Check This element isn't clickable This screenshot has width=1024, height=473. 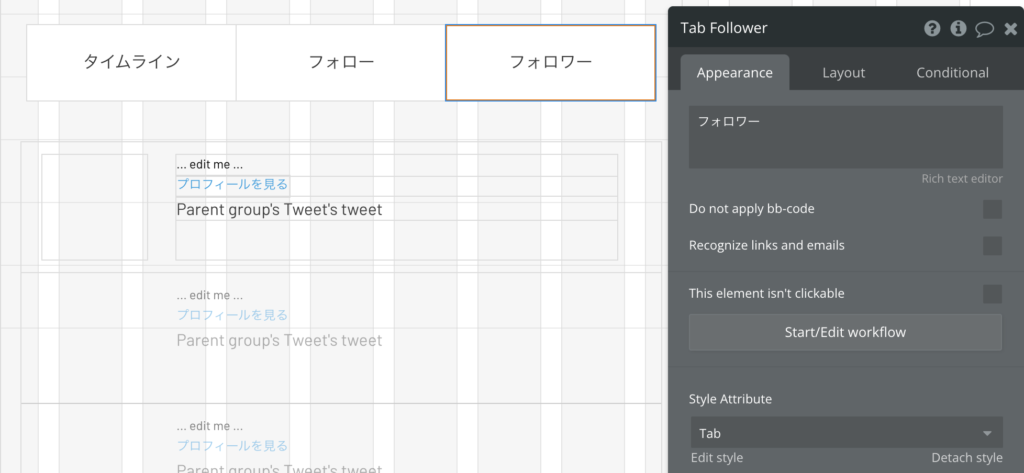pos(992,294)
